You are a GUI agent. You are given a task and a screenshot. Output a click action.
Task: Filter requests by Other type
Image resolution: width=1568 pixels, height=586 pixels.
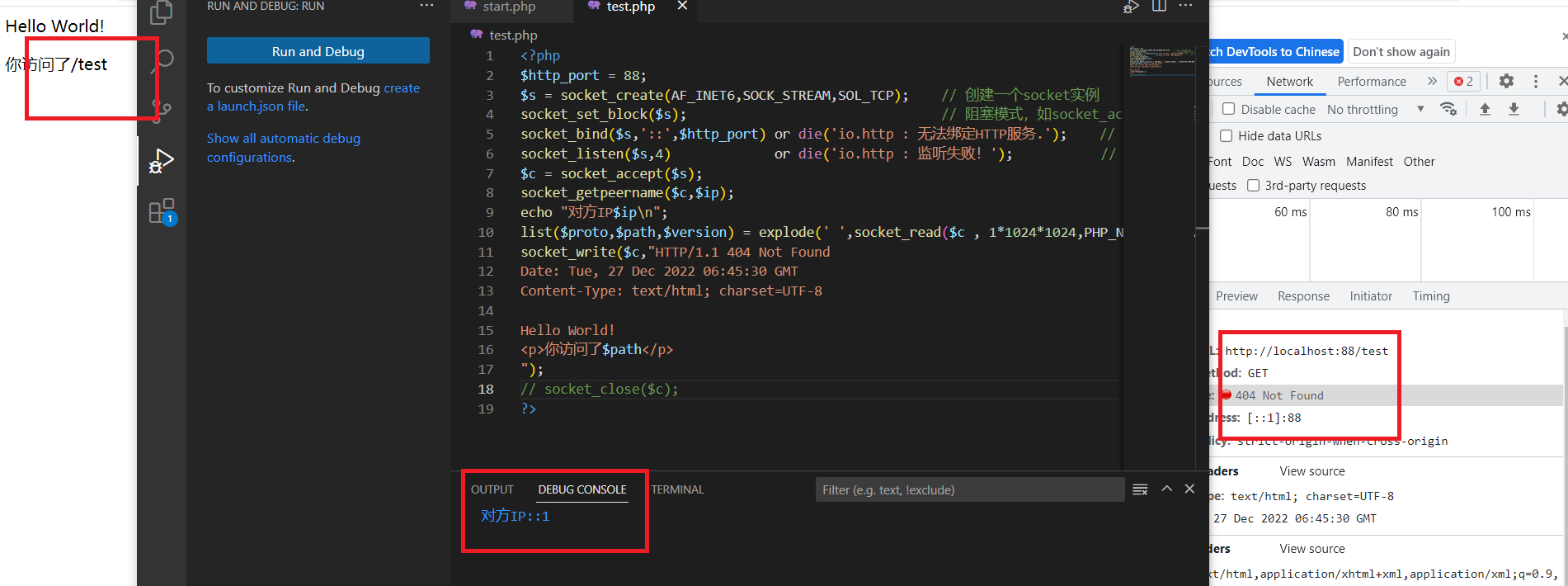coord(1419,161)
